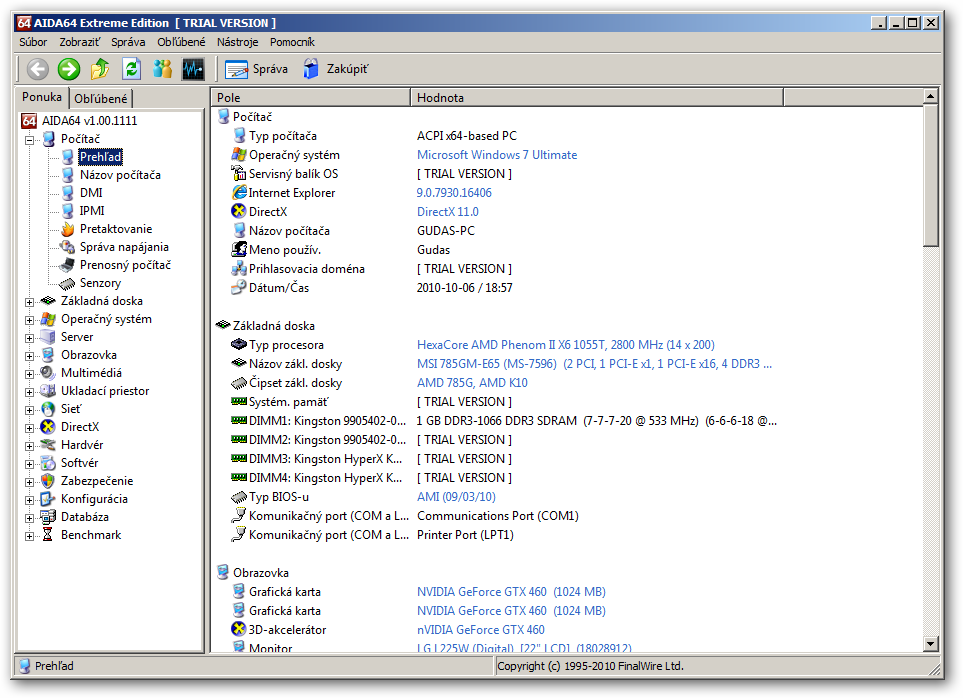Click the Users toolbar icon
Screen dimensions: 963x698
pos(162,69)
